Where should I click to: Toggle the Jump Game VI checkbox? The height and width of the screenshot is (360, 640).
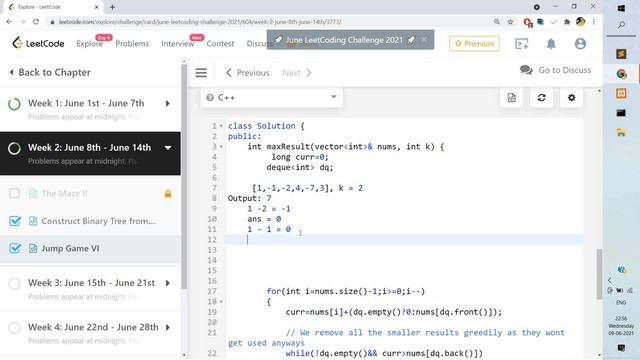(15, 248)
